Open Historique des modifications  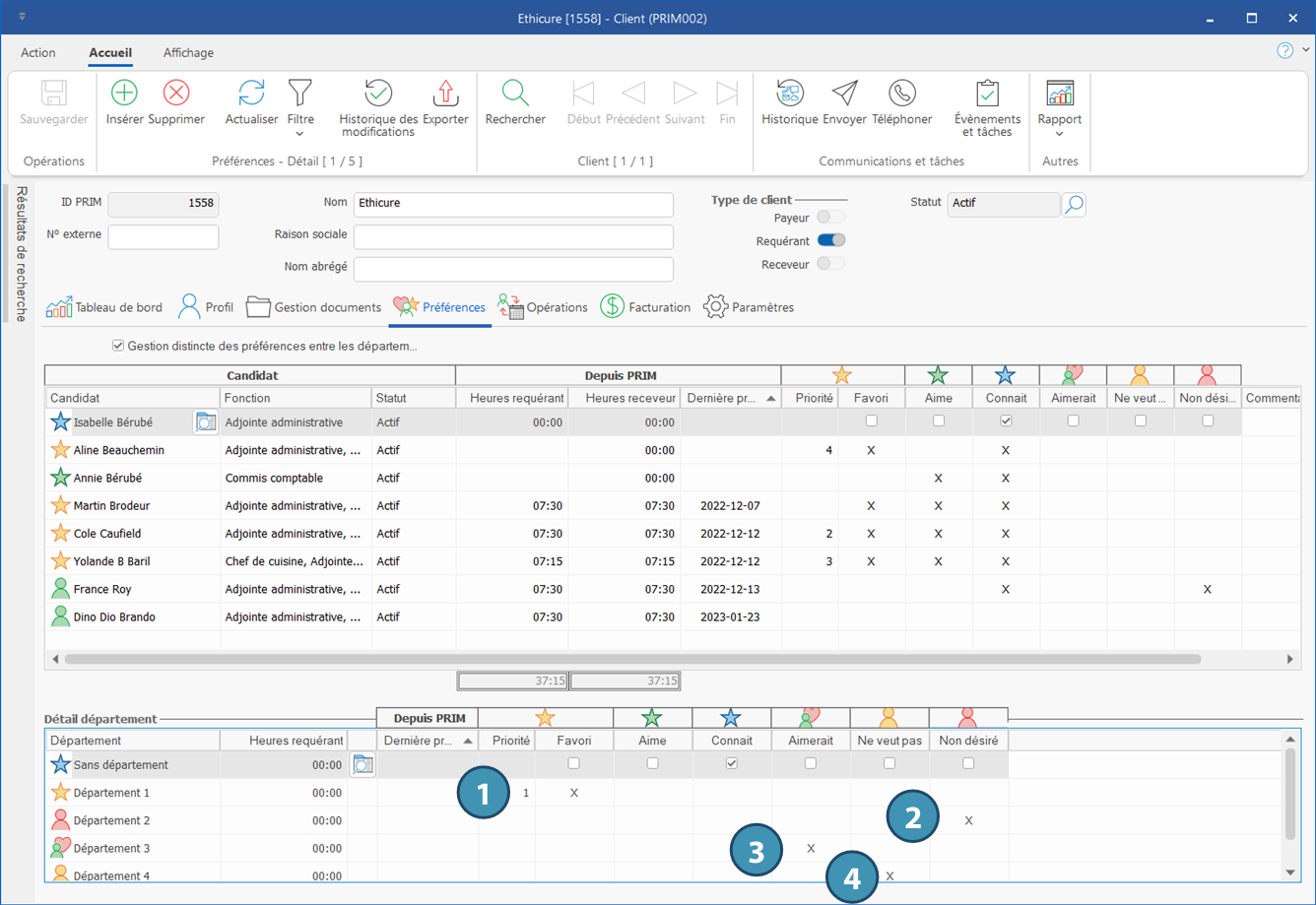coord(378,94)
